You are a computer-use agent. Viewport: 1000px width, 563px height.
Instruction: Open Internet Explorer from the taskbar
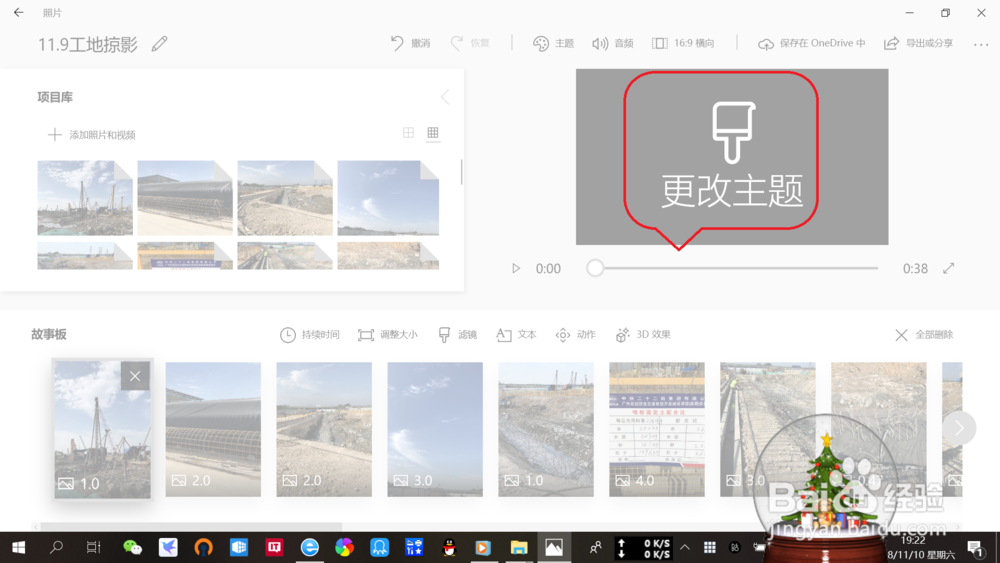coord(309,547)
